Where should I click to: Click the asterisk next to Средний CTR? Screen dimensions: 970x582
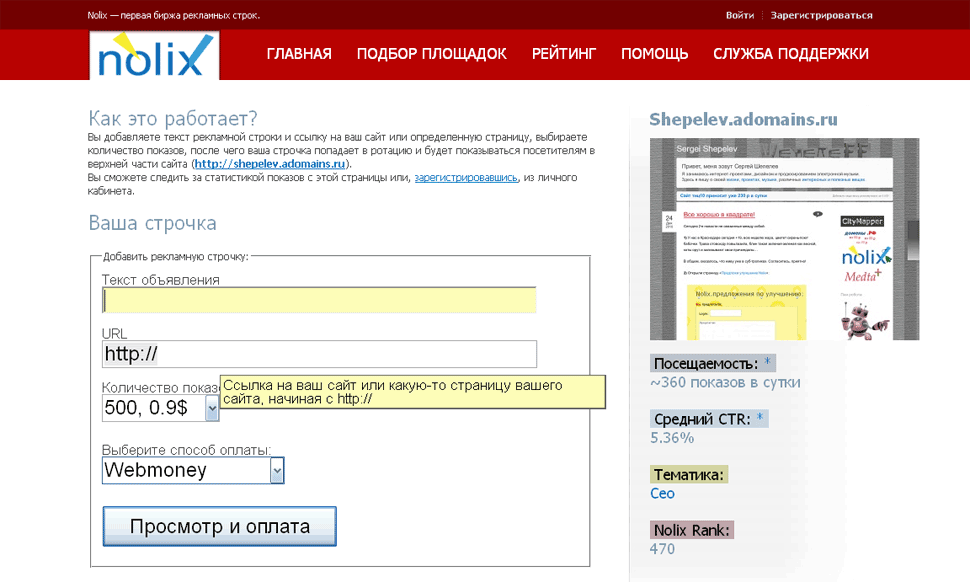click(x=760, y=418)
